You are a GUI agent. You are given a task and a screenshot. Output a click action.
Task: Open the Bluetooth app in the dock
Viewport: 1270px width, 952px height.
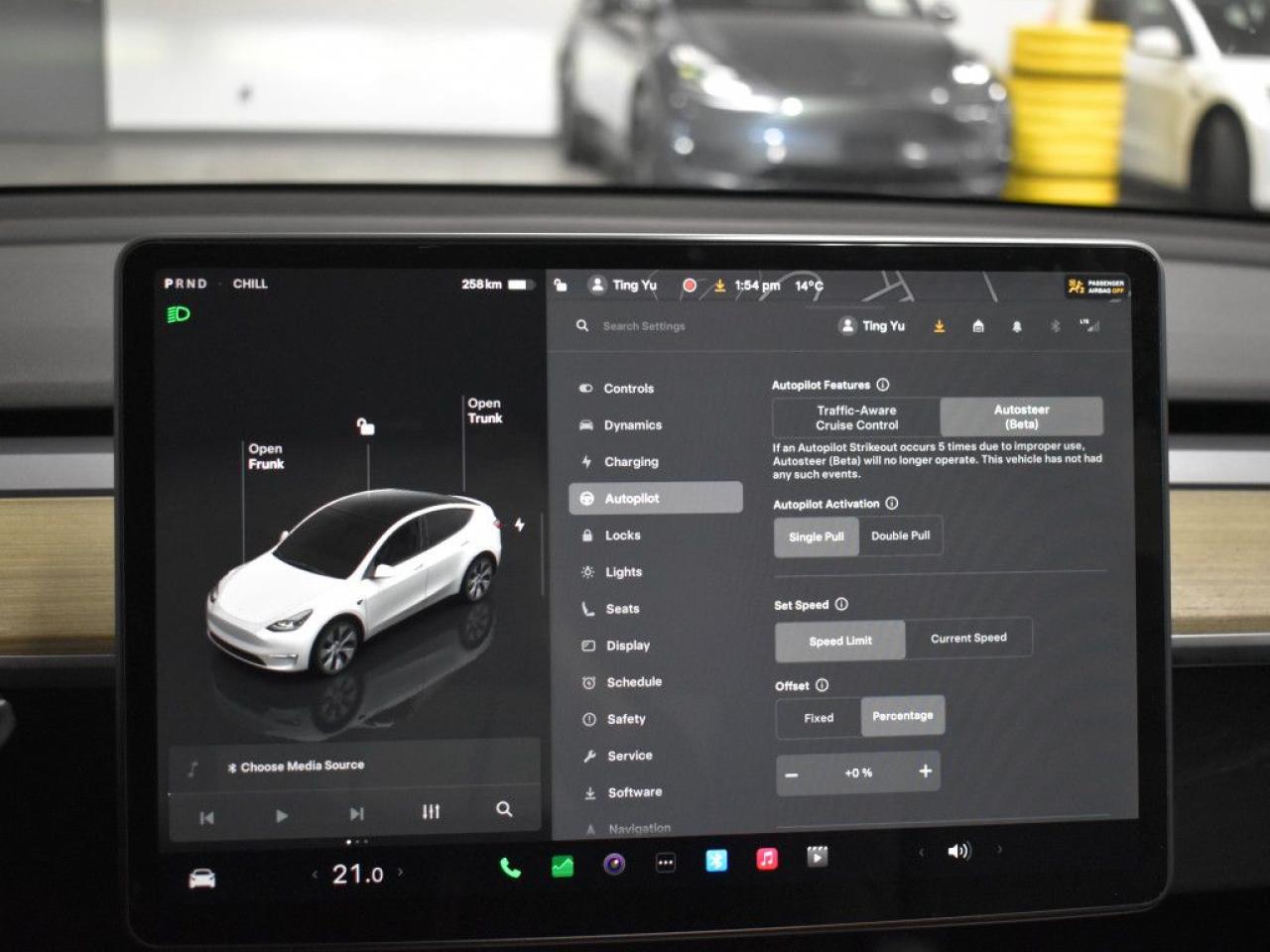coord(716,860)
